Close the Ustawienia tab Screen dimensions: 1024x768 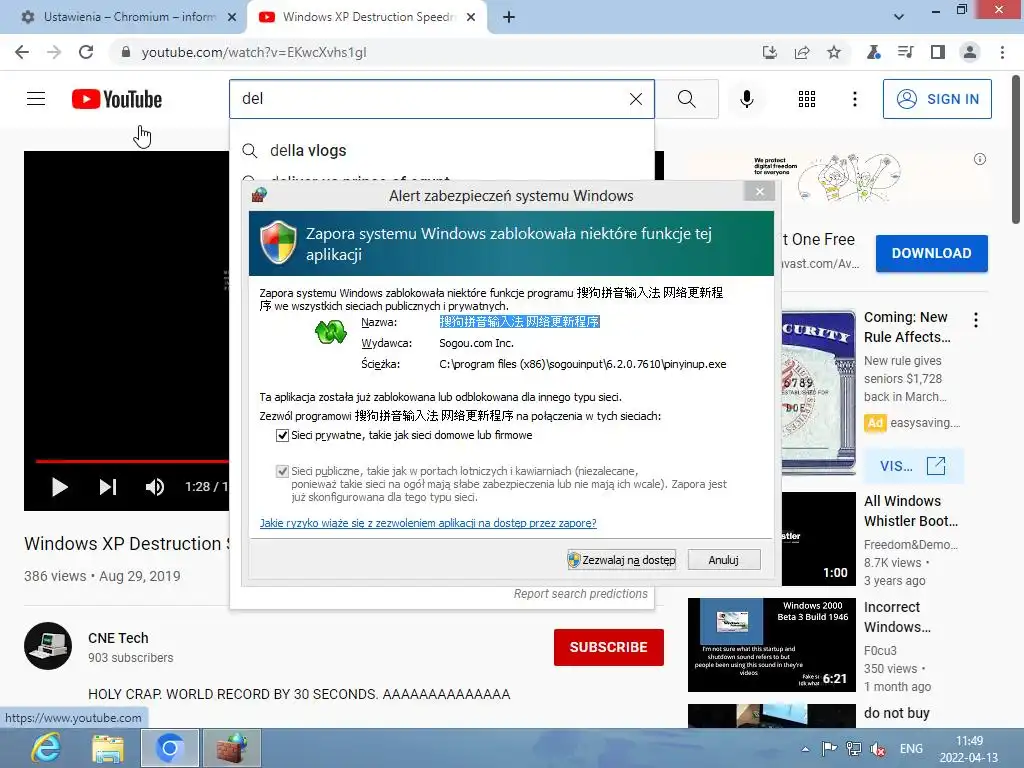pos(232,17)
